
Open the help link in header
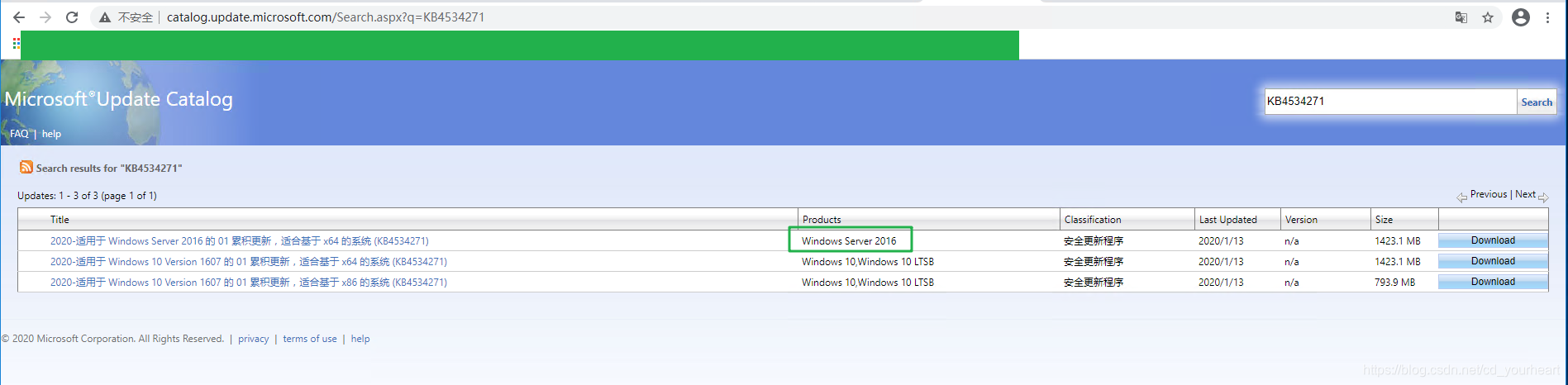51,134
